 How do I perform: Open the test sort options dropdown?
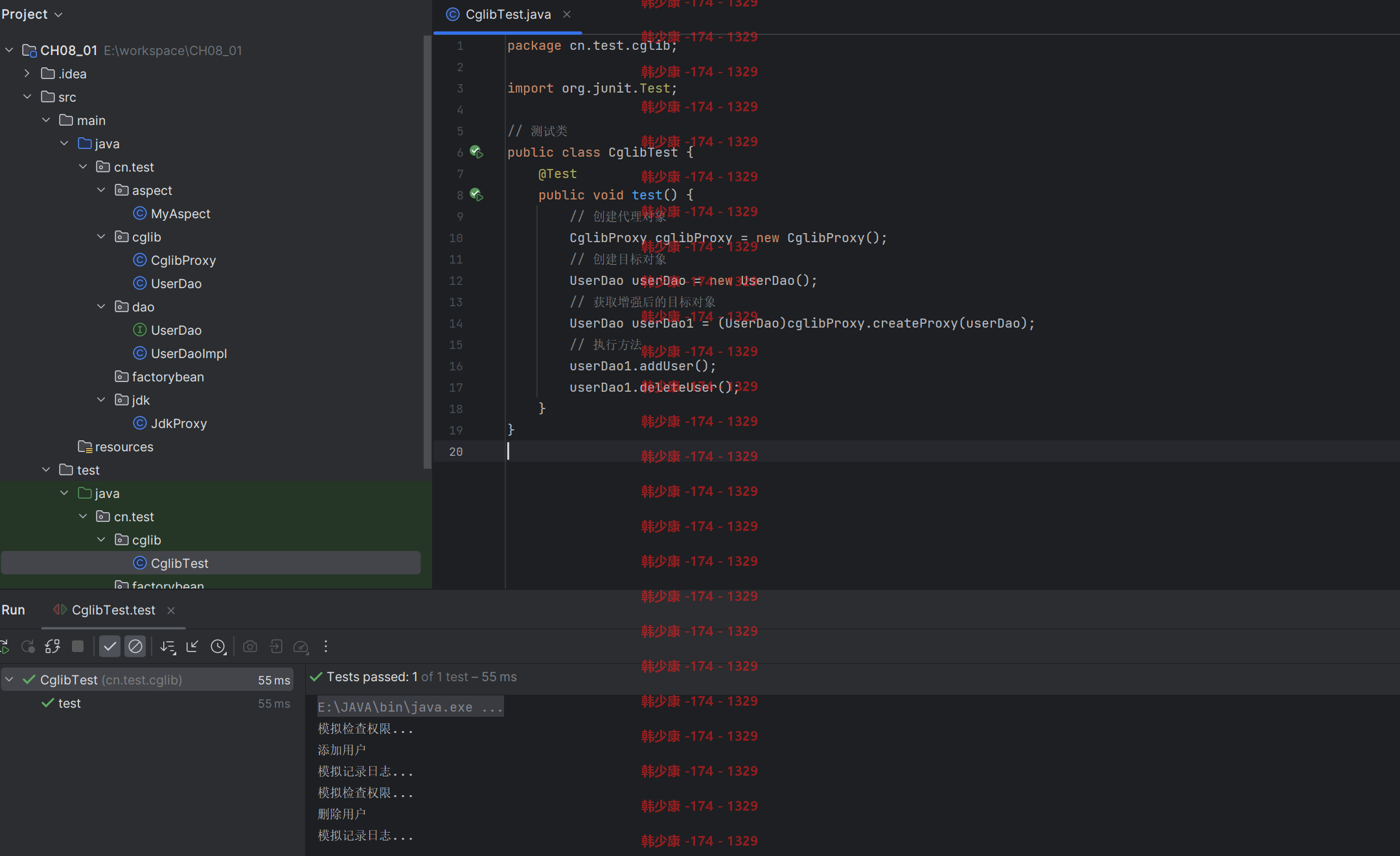[168, 646]
